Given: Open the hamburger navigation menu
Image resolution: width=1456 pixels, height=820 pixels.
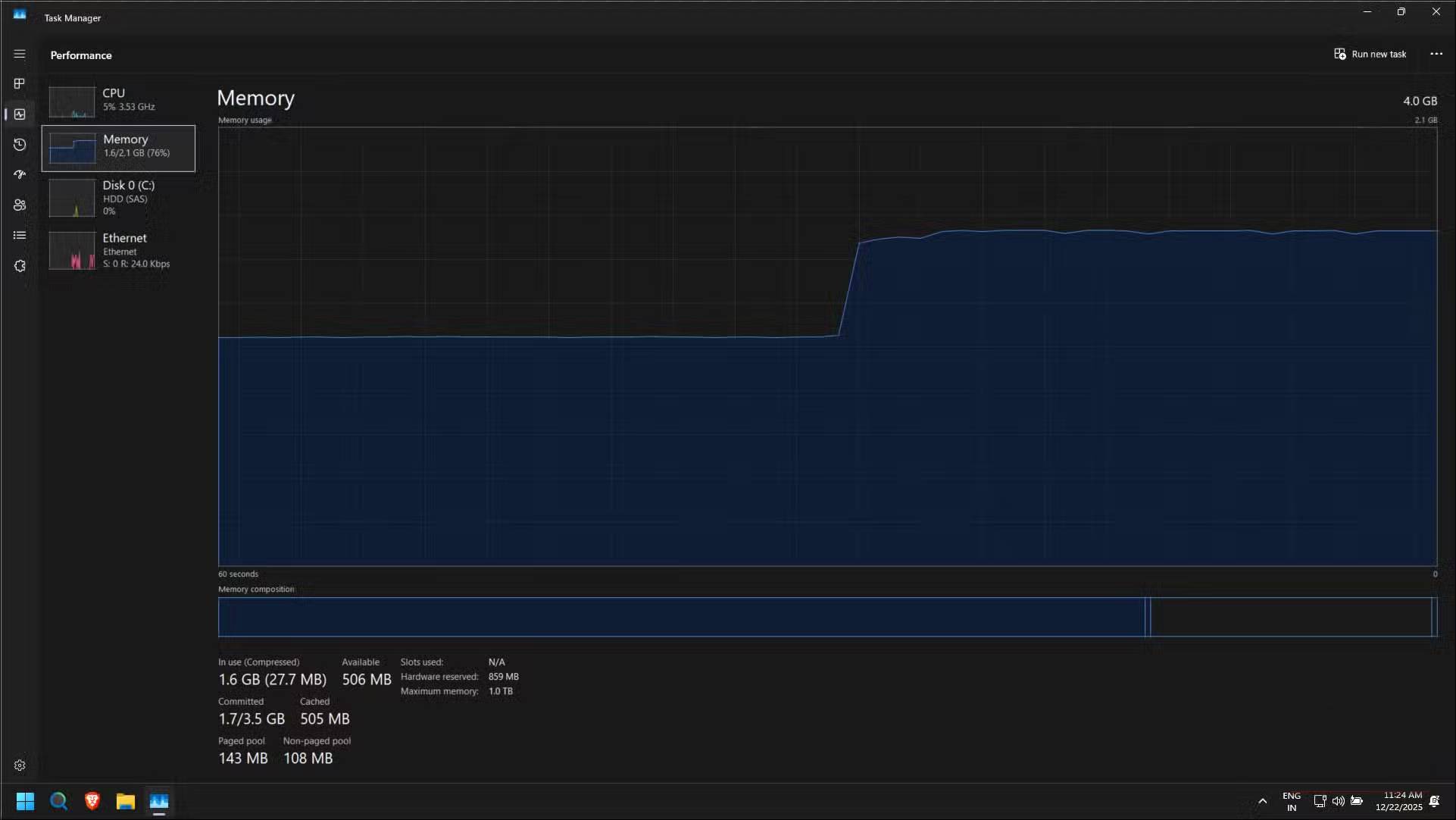Looking at the screenshot, I should tap(20, 54).
